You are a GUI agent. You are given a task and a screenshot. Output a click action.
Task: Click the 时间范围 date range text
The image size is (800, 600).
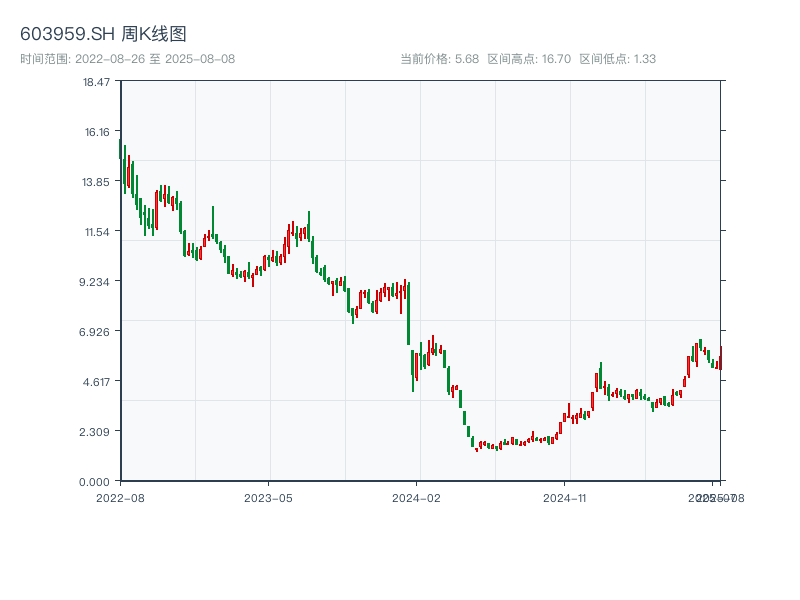tap(127, 59)
